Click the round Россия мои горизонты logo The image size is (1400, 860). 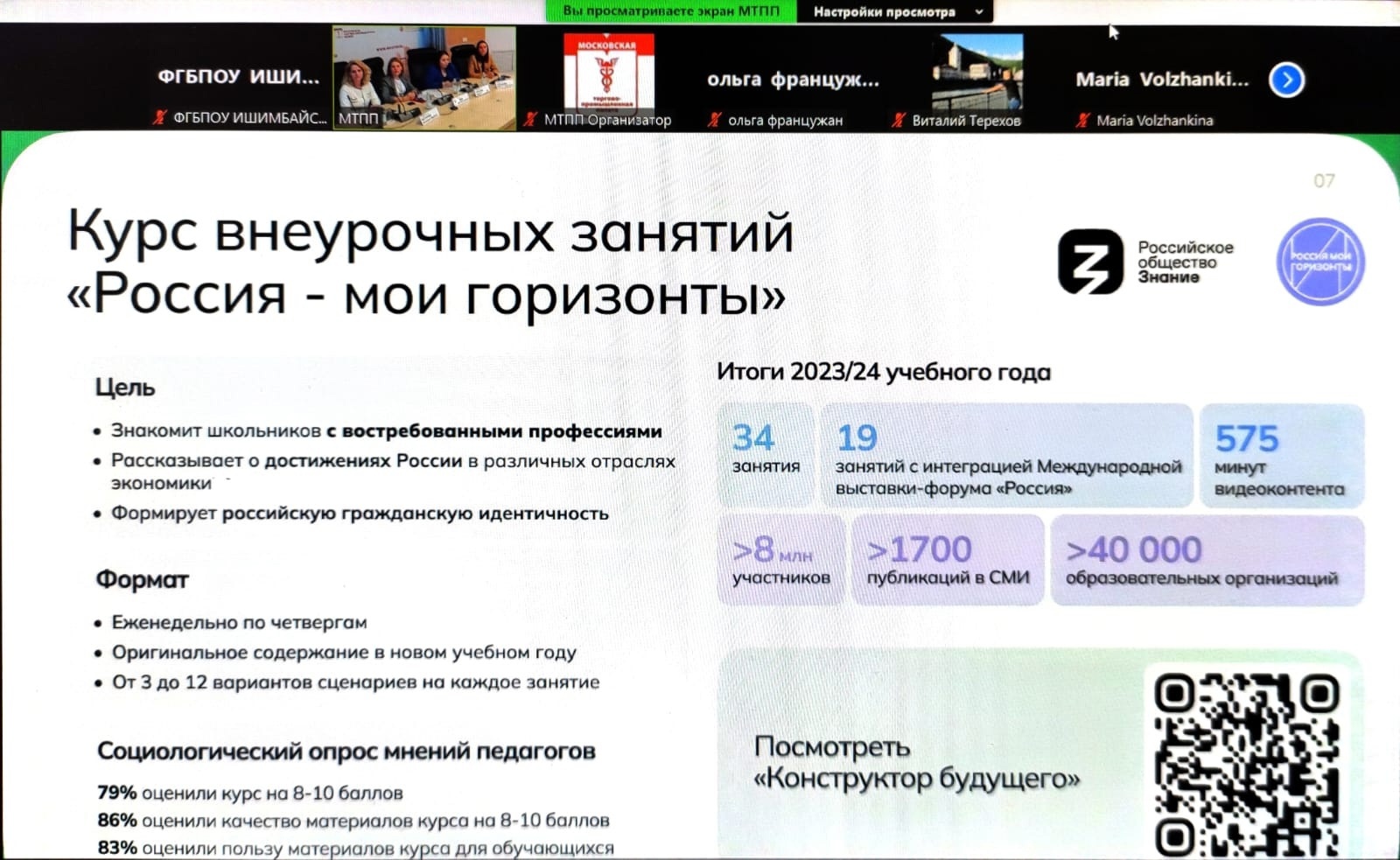(x=1320, y=262)
